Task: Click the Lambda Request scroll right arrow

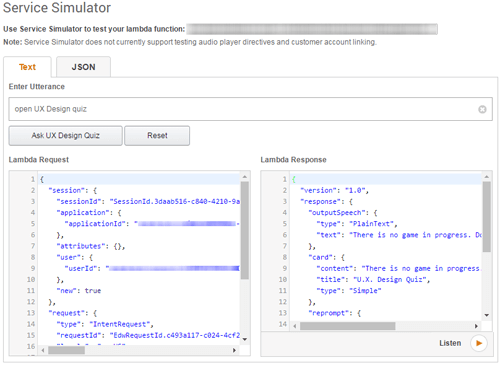Action: pyautogui.click(x=234, y=350)
